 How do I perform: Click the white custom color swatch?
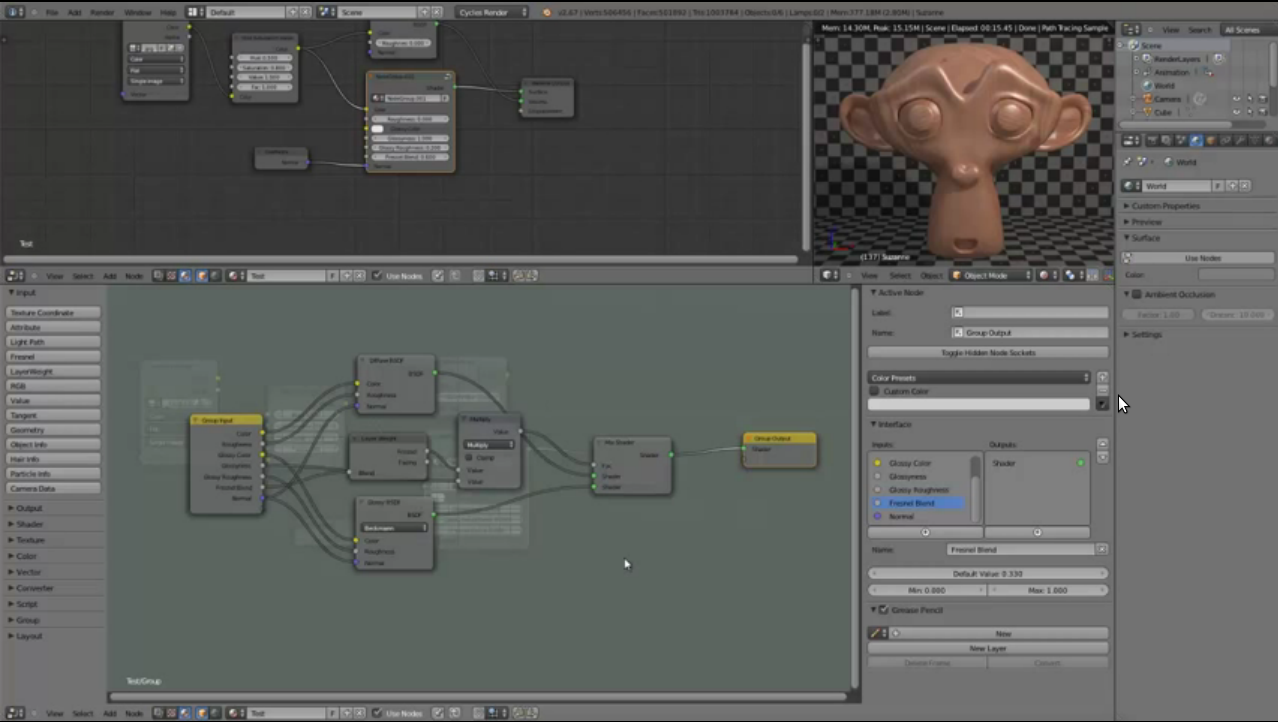[x=979, y=405]
